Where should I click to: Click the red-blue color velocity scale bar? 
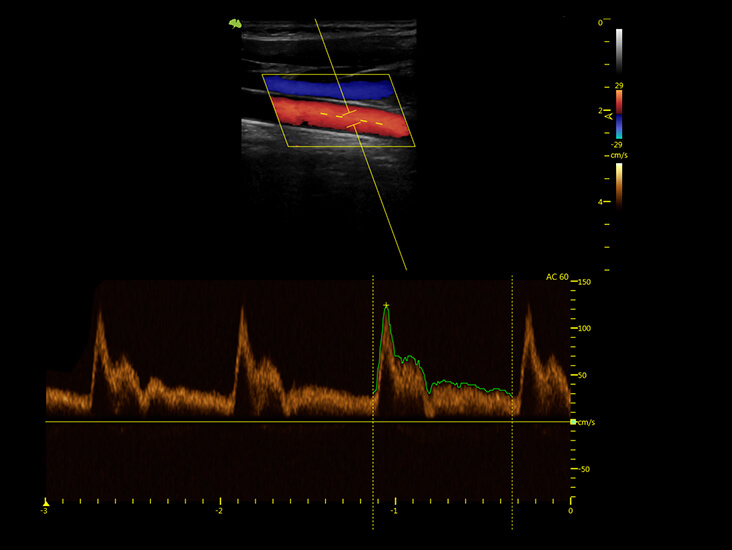click(619, 114)
